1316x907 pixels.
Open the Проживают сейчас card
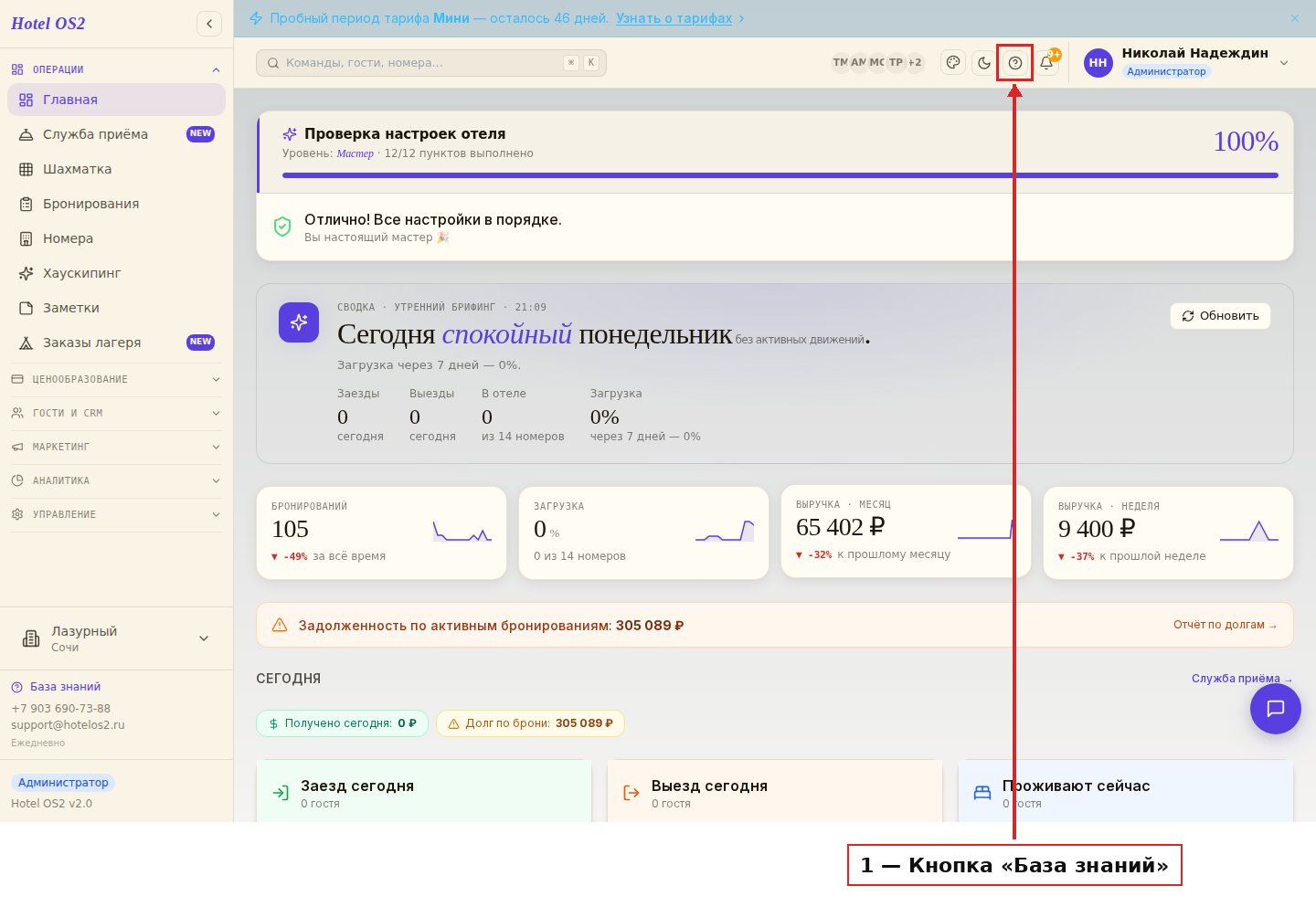tap(1126, 792)
